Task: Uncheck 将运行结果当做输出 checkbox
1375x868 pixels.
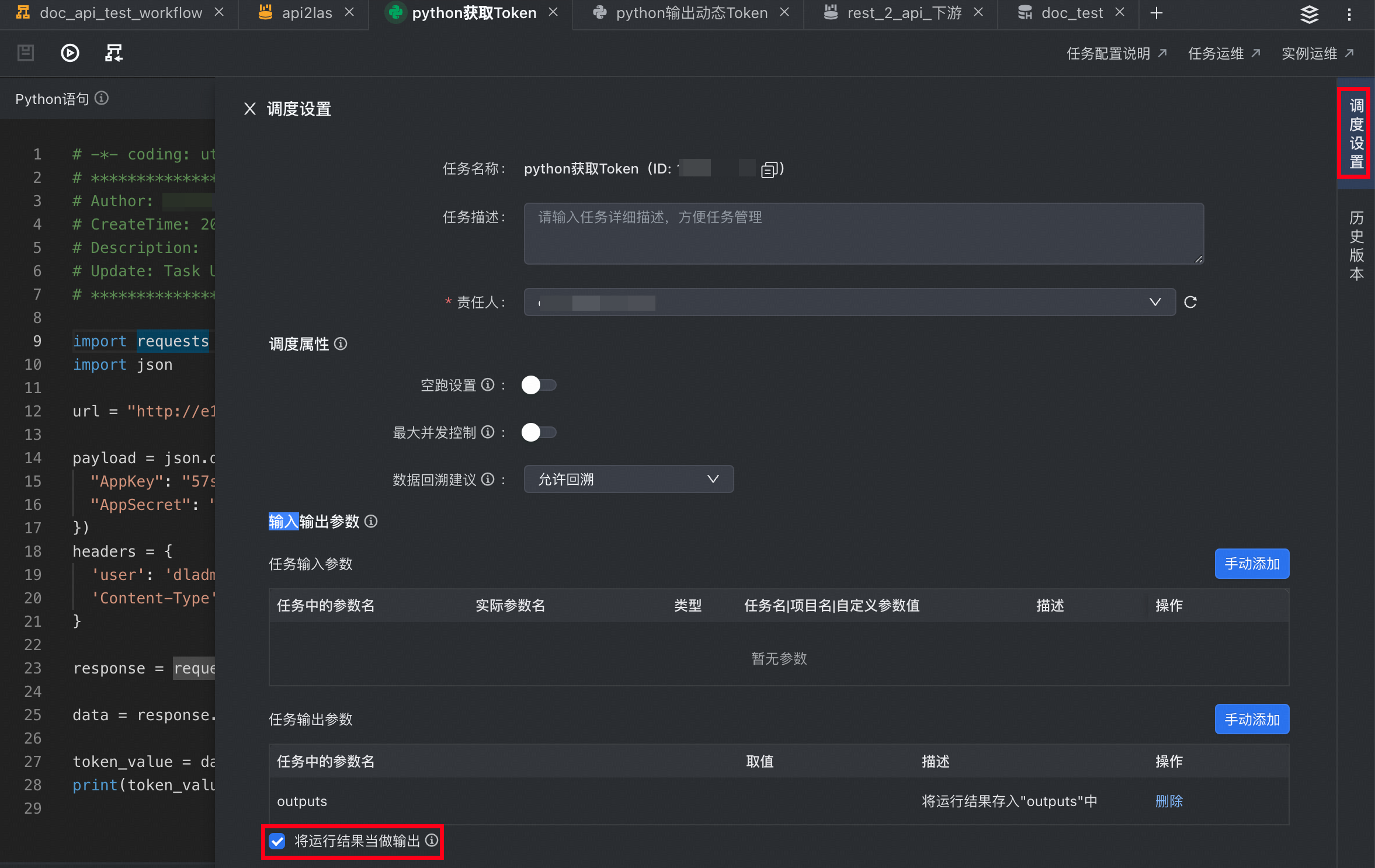Action: [x=277, y=841]
